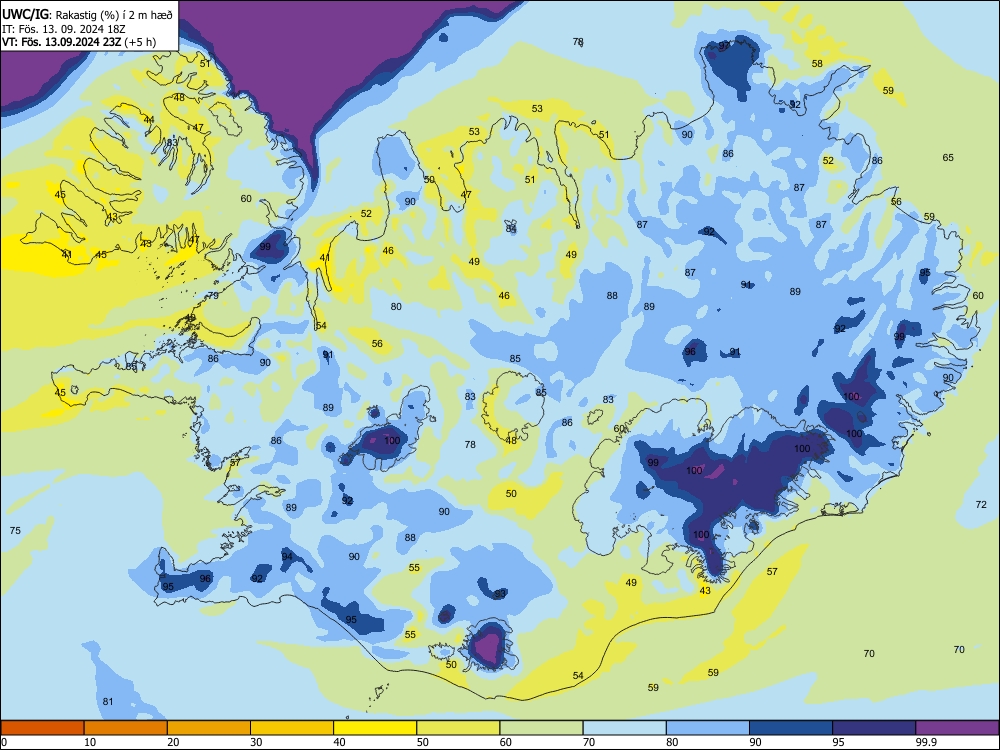Click the 0–10 dark orange legend swatch
This screenshot has height=750, width=1000.
pyautogui.click(x=42, y=728)
